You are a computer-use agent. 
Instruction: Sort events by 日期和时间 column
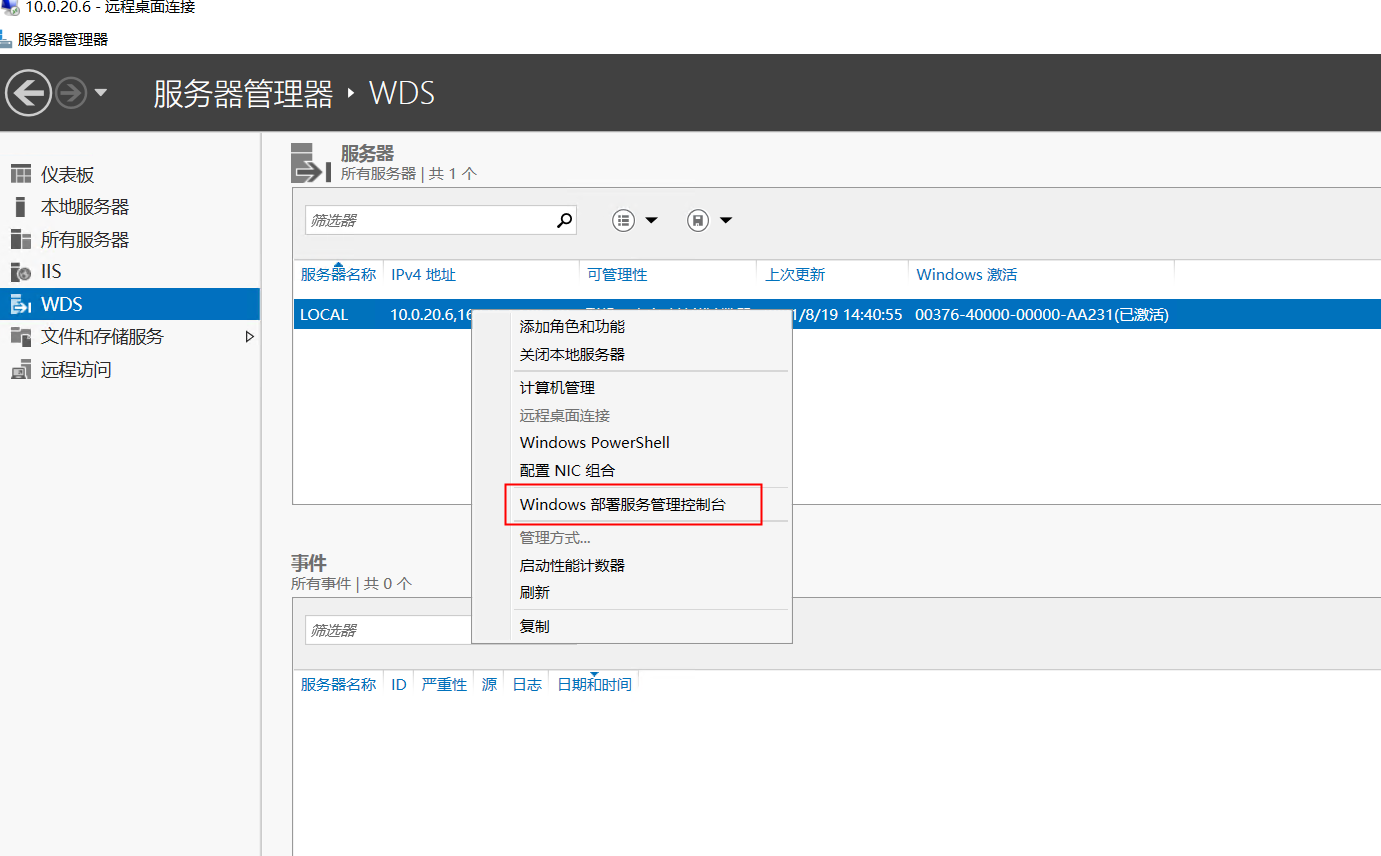[594, 685]
